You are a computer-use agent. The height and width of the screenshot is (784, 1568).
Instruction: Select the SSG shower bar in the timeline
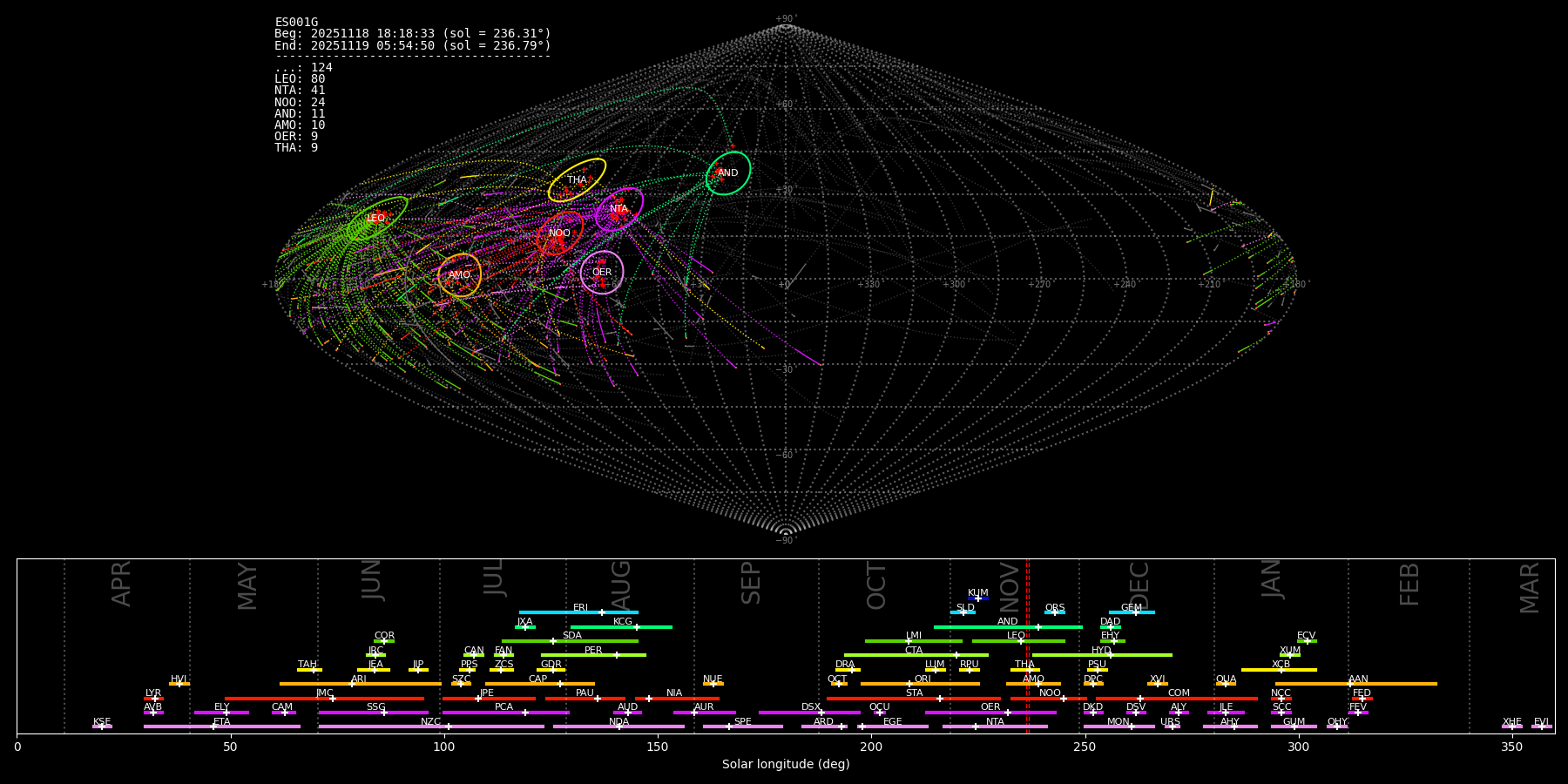[374, 713]
